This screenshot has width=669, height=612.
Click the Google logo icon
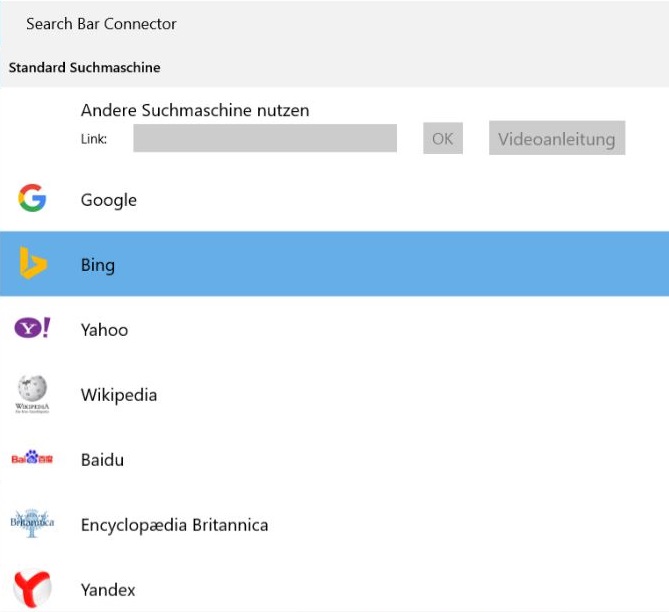(32, 198)
